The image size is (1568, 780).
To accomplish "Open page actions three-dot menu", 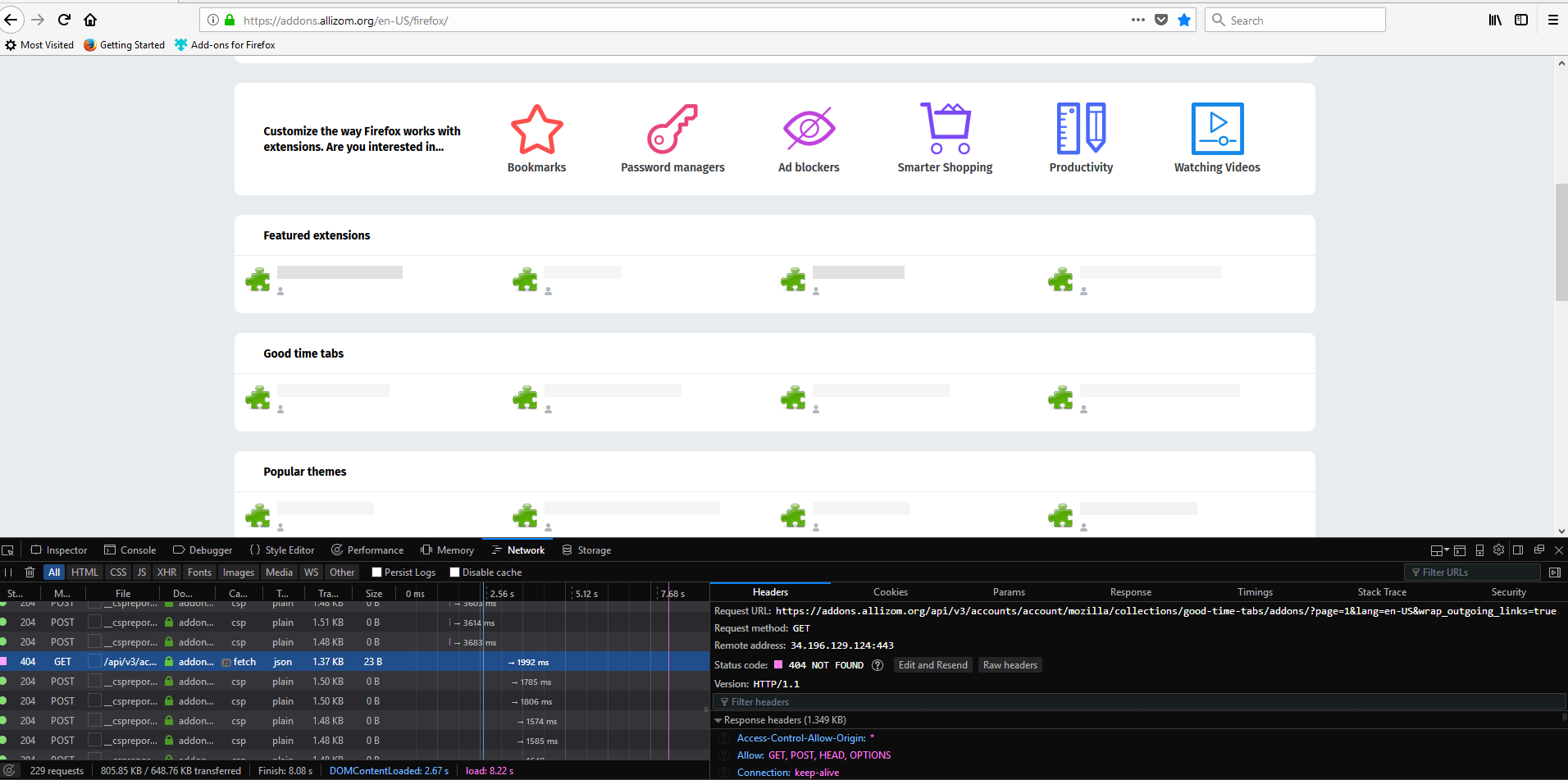I will click(1138, 20).
